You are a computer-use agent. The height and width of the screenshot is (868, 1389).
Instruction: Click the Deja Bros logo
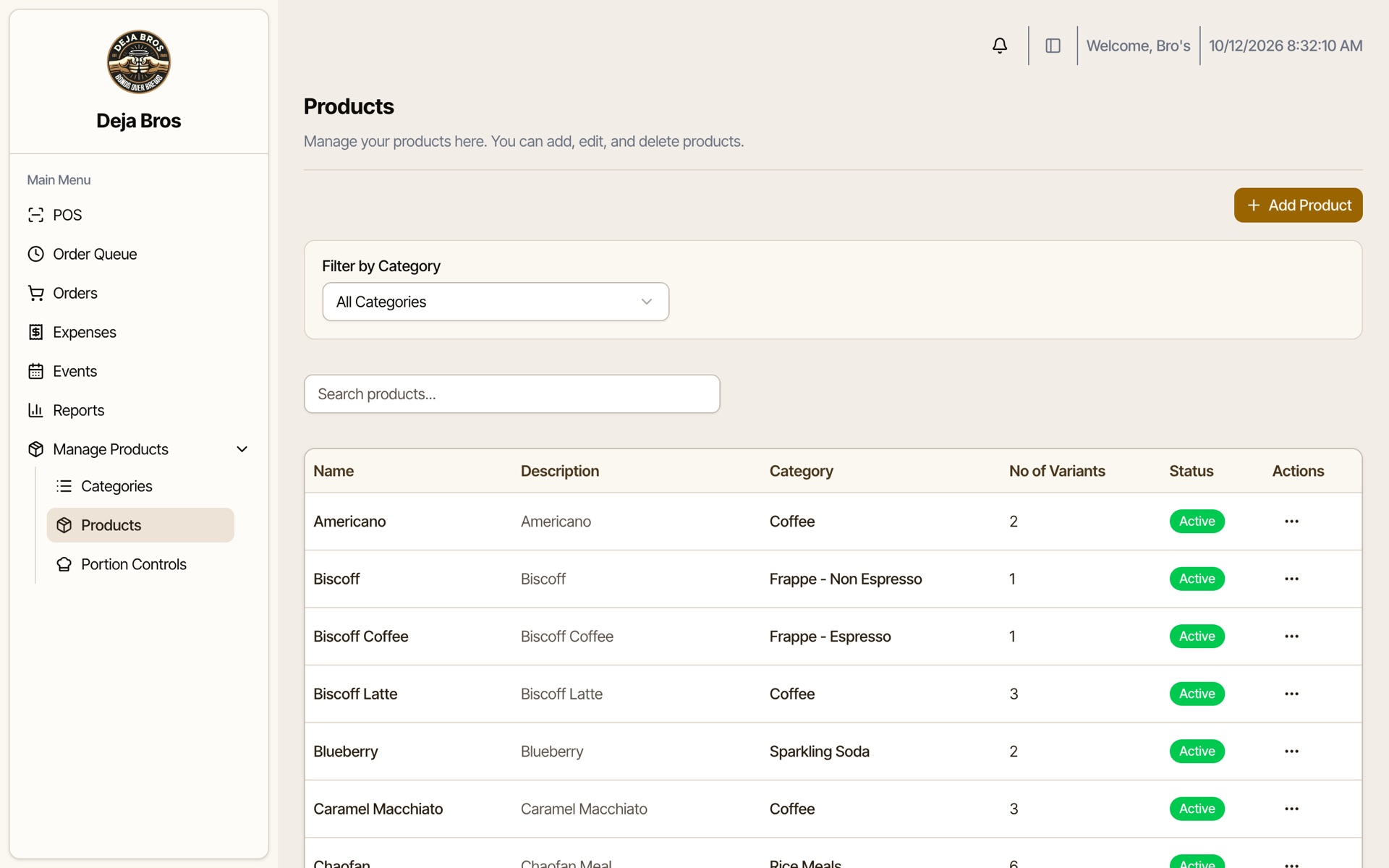[139, 61]
